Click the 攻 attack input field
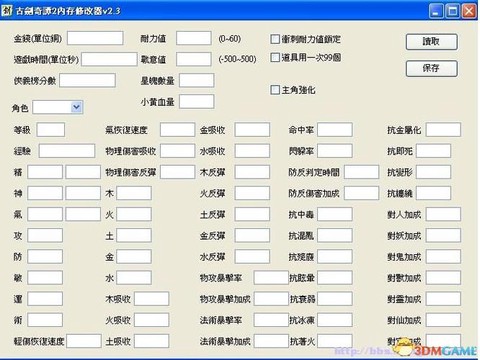480x360 pixels. (x=45, y=235)
